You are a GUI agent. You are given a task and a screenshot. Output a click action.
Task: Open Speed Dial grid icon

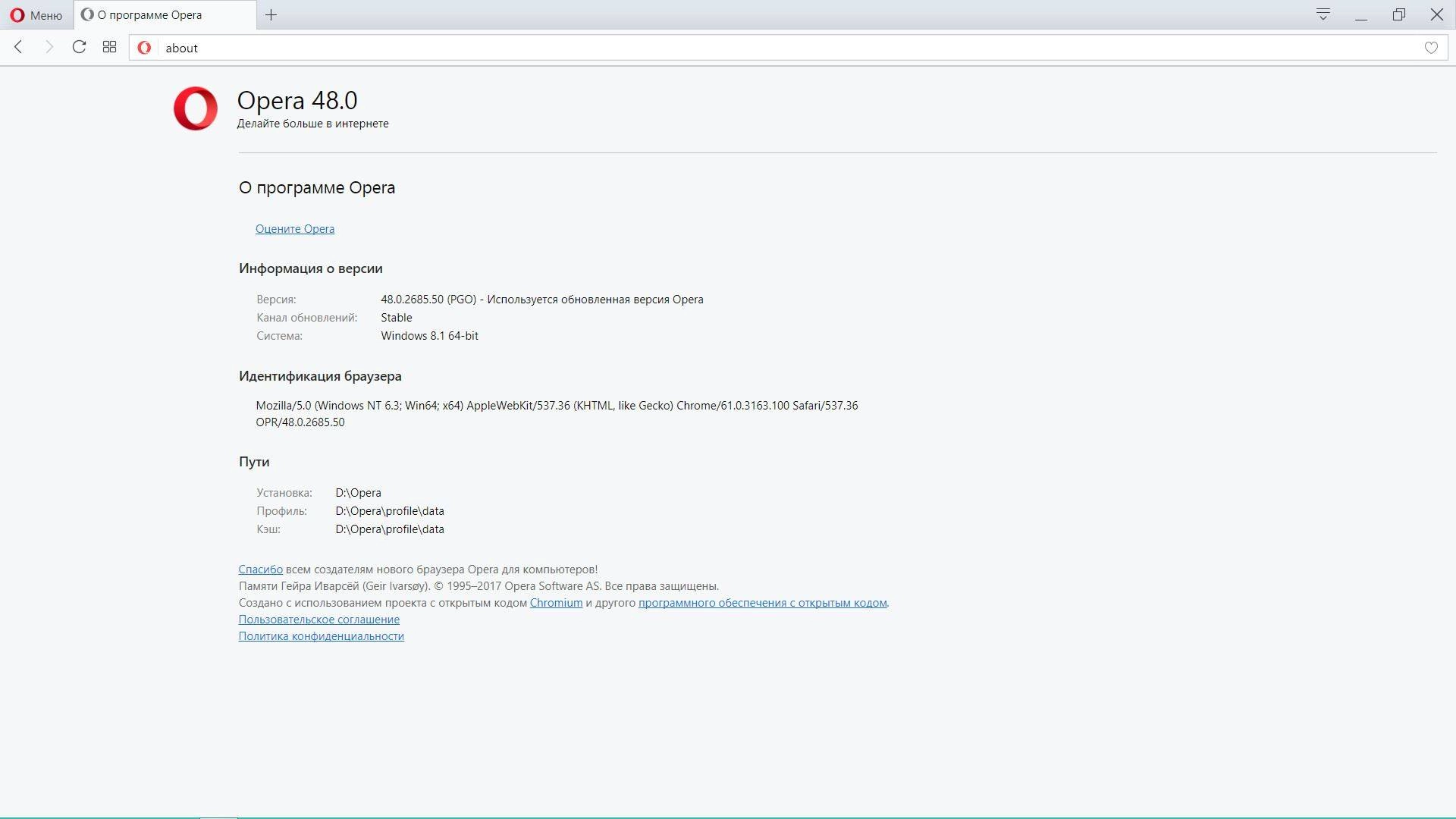pyautogui.click(x=109, y=47)
